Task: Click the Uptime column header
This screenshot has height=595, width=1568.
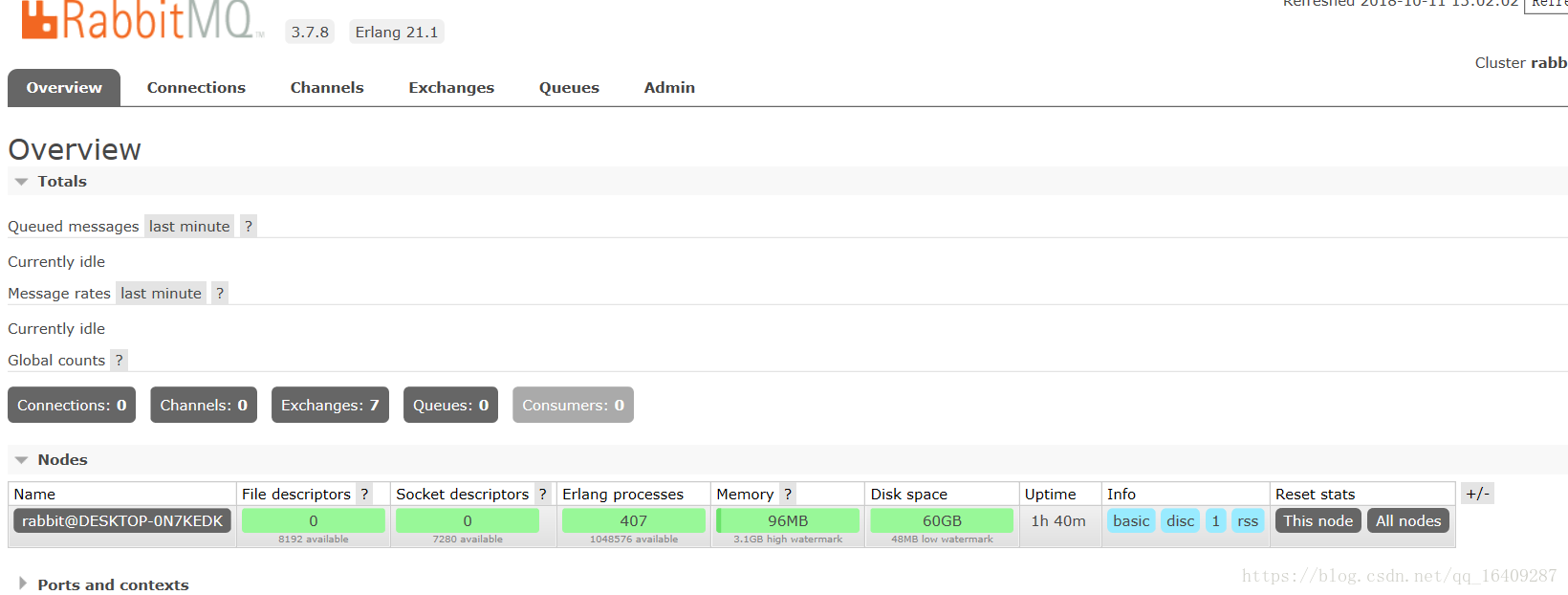Action: tap(1050, 495)
